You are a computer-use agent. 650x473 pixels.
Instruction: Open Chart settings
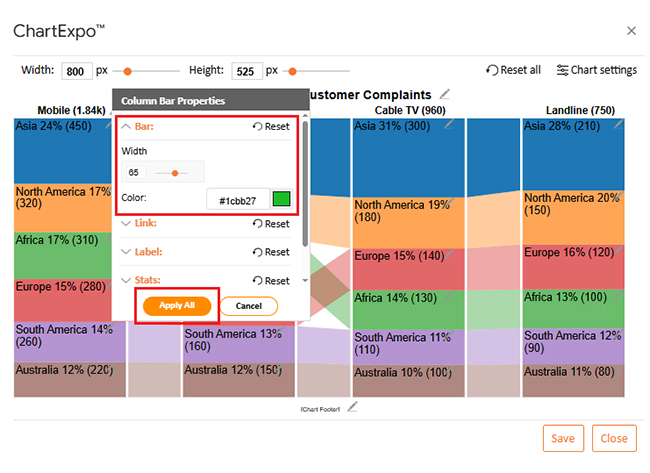pos(596,70)
